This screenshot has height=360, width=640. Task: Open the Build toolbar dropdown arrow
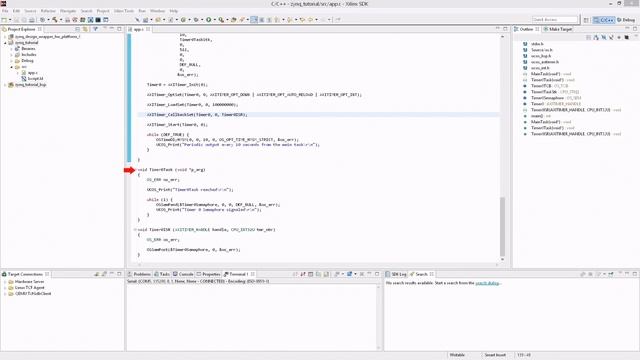click(61, 20)
